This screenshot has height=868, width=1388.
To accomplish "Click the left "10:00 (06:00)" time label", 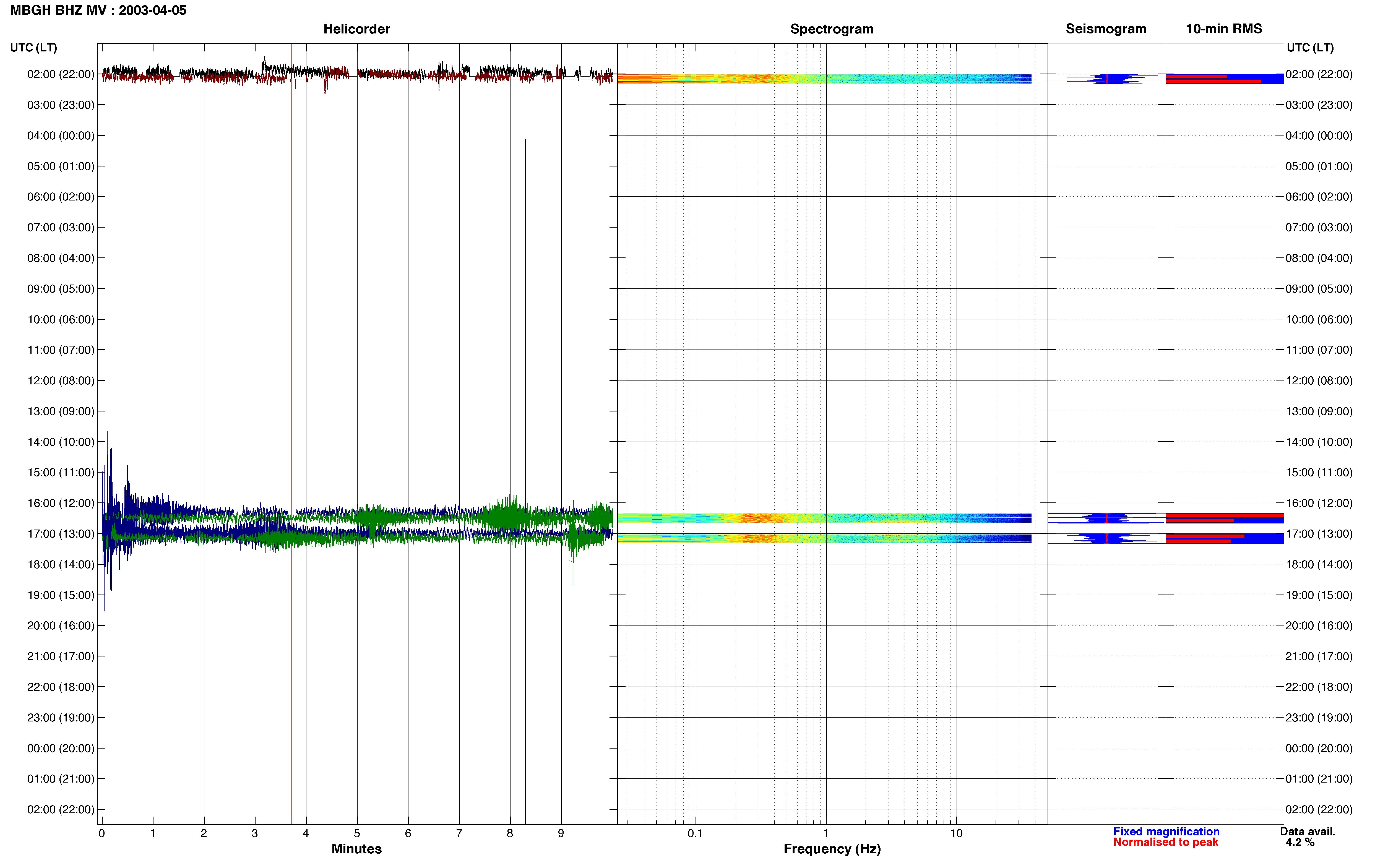I will 60,319.
